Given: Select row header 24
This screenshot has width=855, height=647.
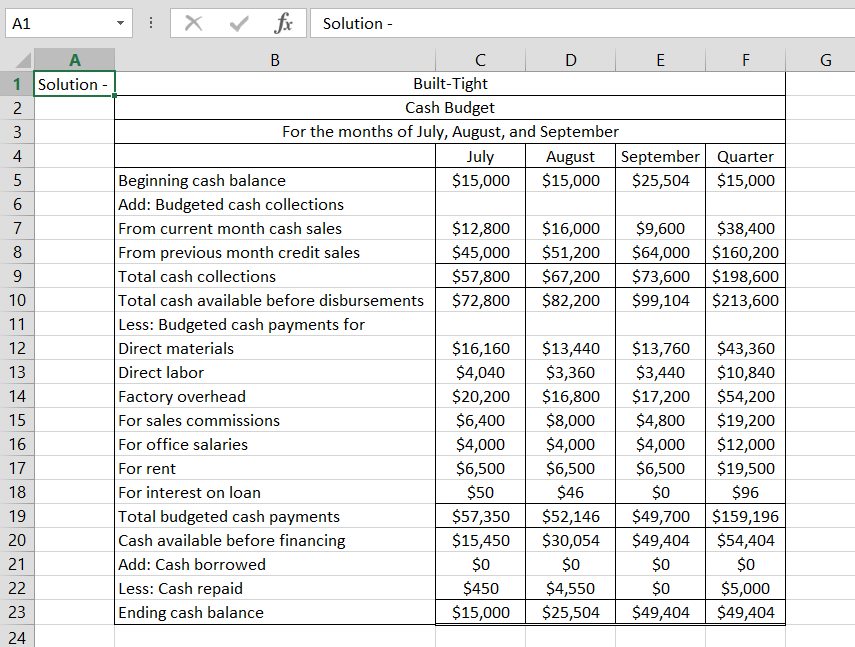Looking at the screenshot, I should 18,638.
